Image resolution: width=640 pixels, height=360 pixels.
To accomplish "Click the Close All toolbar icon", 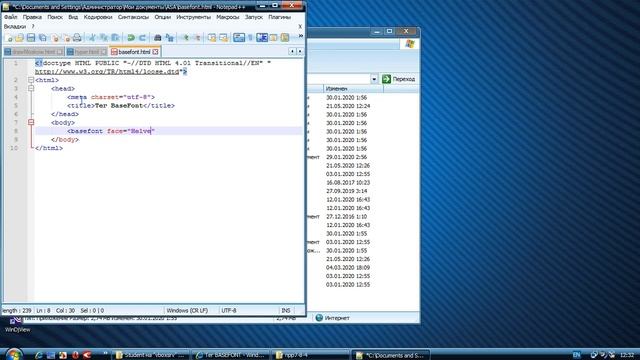I will tap(66, 38).
